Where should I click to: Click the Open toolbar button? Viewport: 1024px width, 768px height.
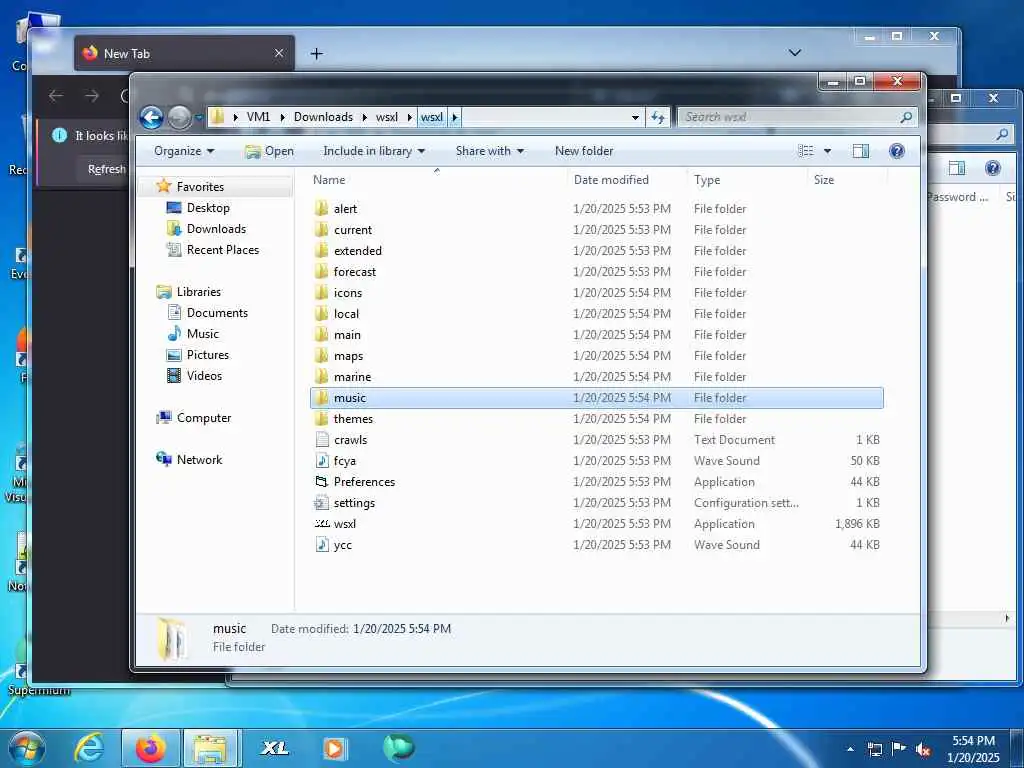(269, 151)
